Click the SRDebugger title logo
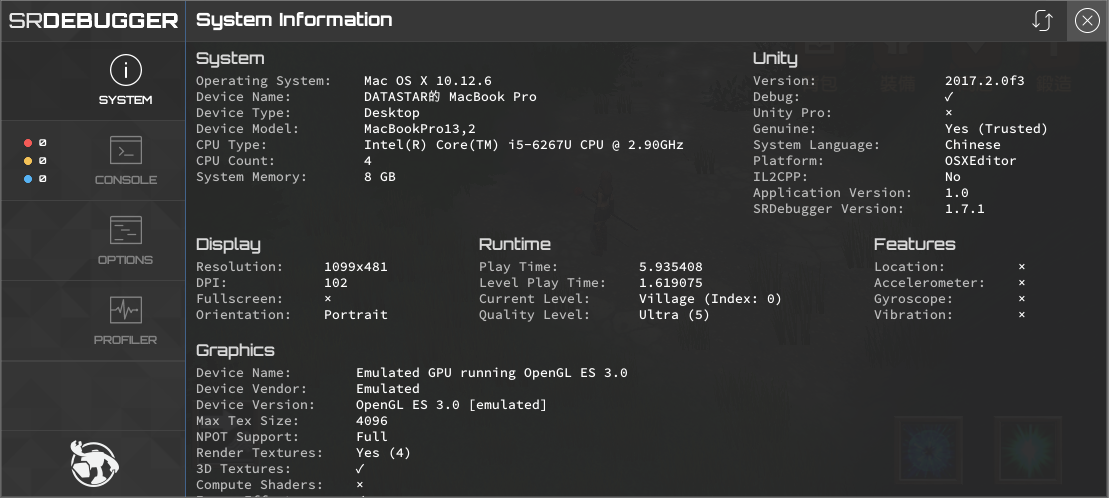Image resolution: width=1109 pixels, height=498 pixels. tap(93, 21)
